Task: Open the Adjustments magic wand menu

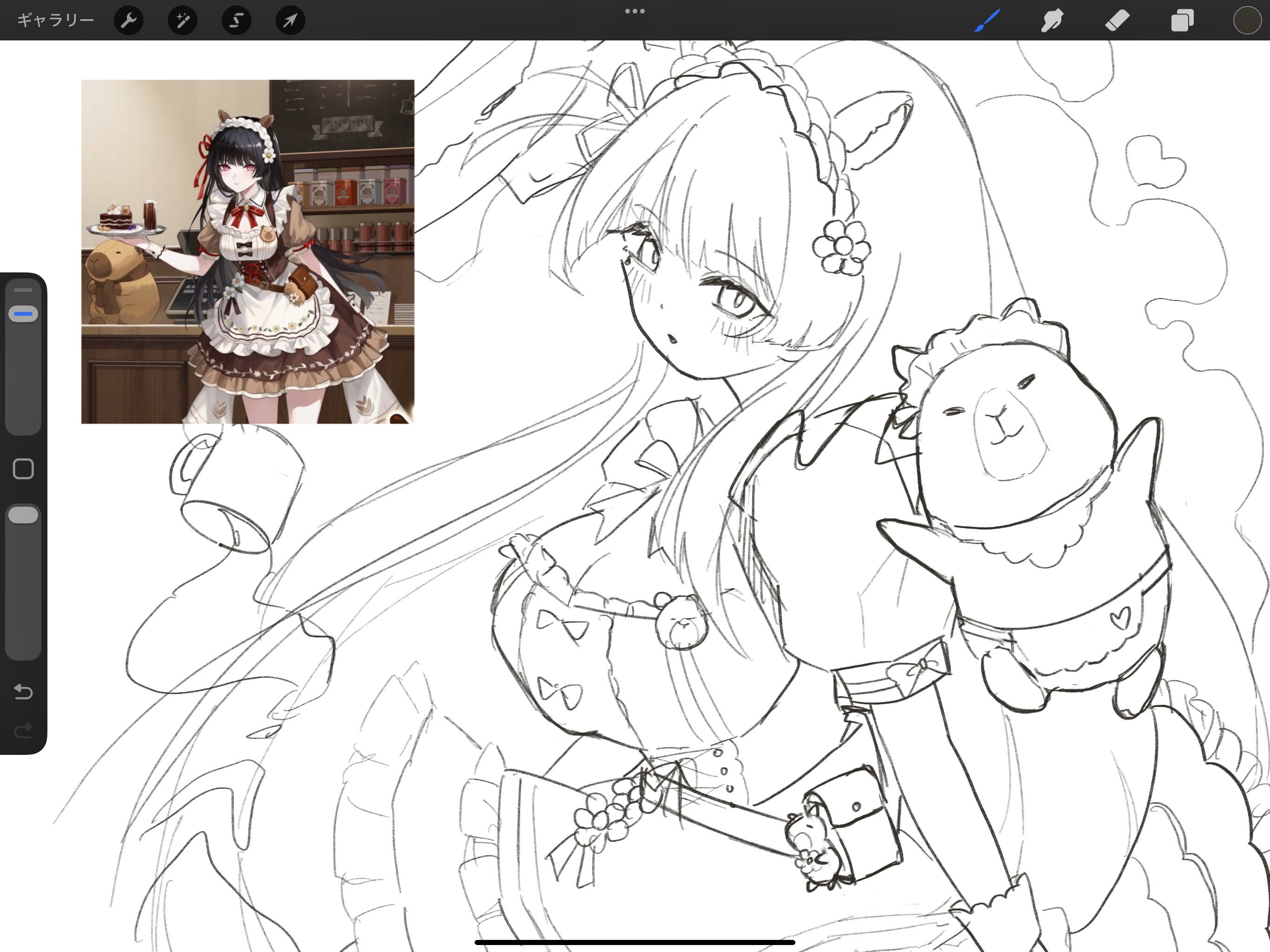Action: (183, 20)
